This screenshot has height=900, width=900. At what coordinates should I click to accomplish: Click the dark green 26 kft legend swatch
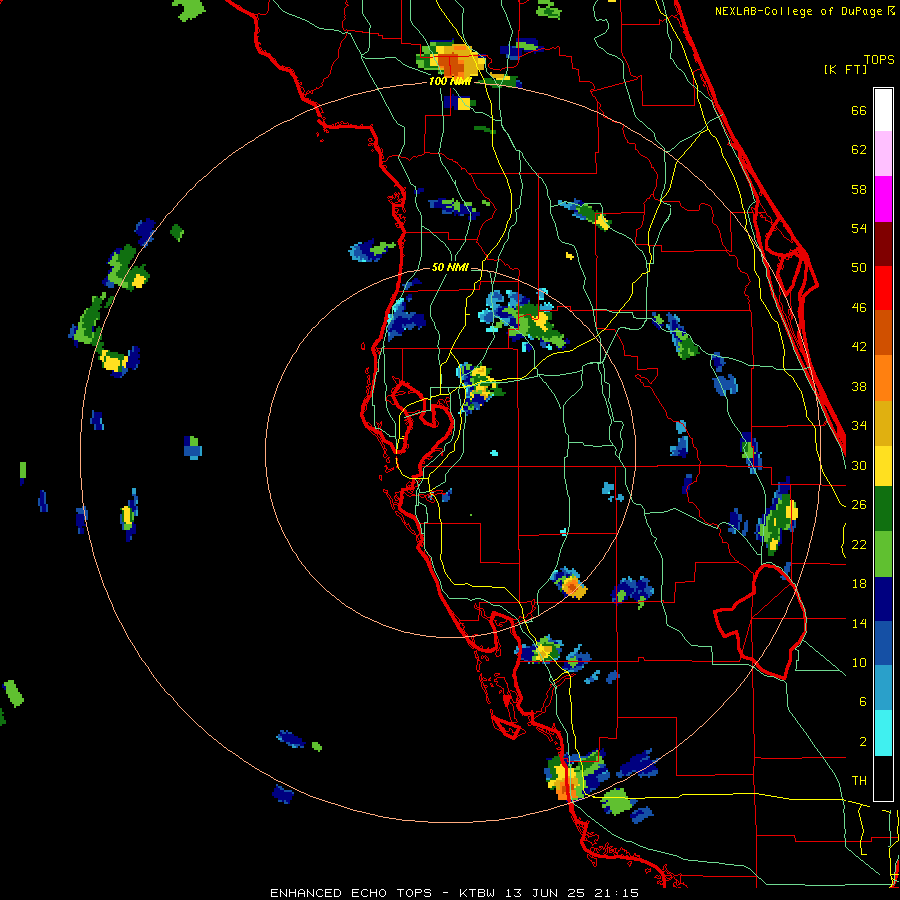[x=883, y=509]
